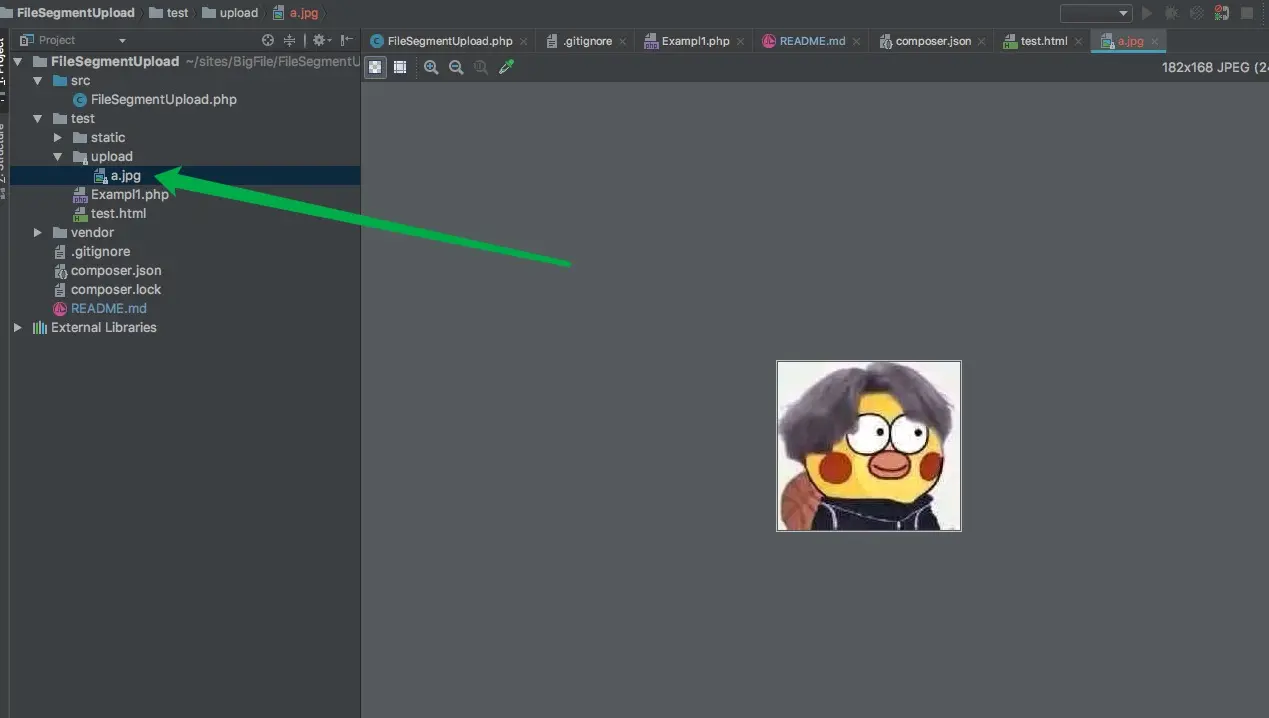The width and height of the screenshot is (1269, 718).
Task: Click upload folder in breadcrumb bar
Action: coord(230,13)
